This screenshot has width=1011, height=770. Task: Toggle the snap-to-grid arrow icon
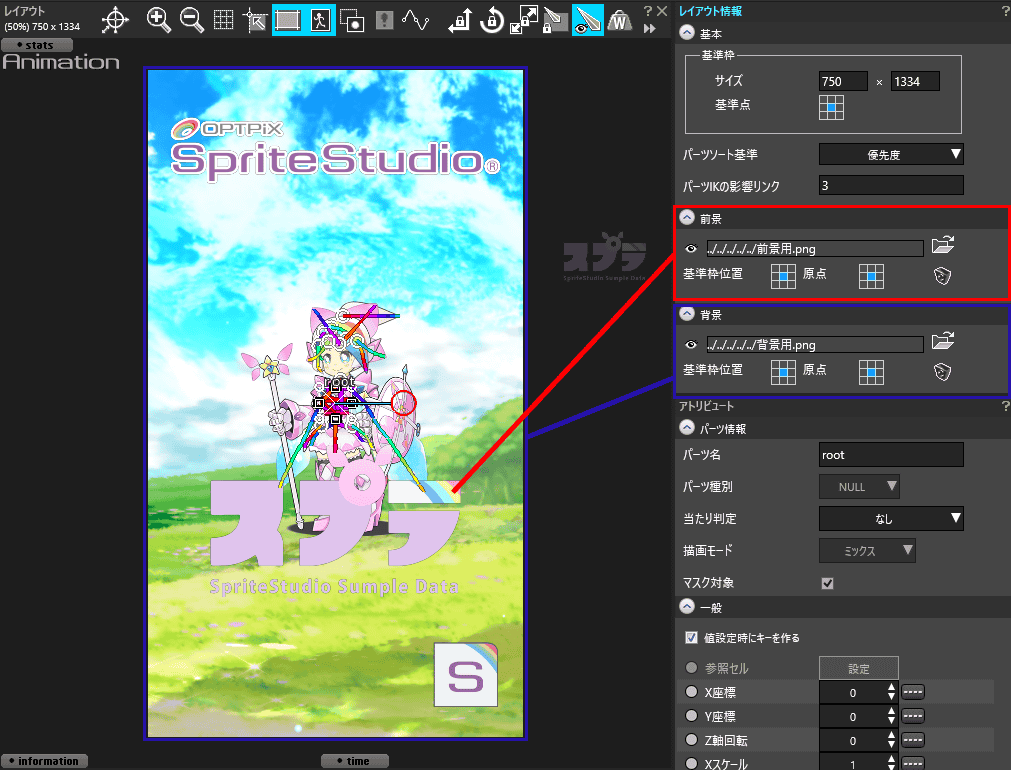tap(255, 21)
